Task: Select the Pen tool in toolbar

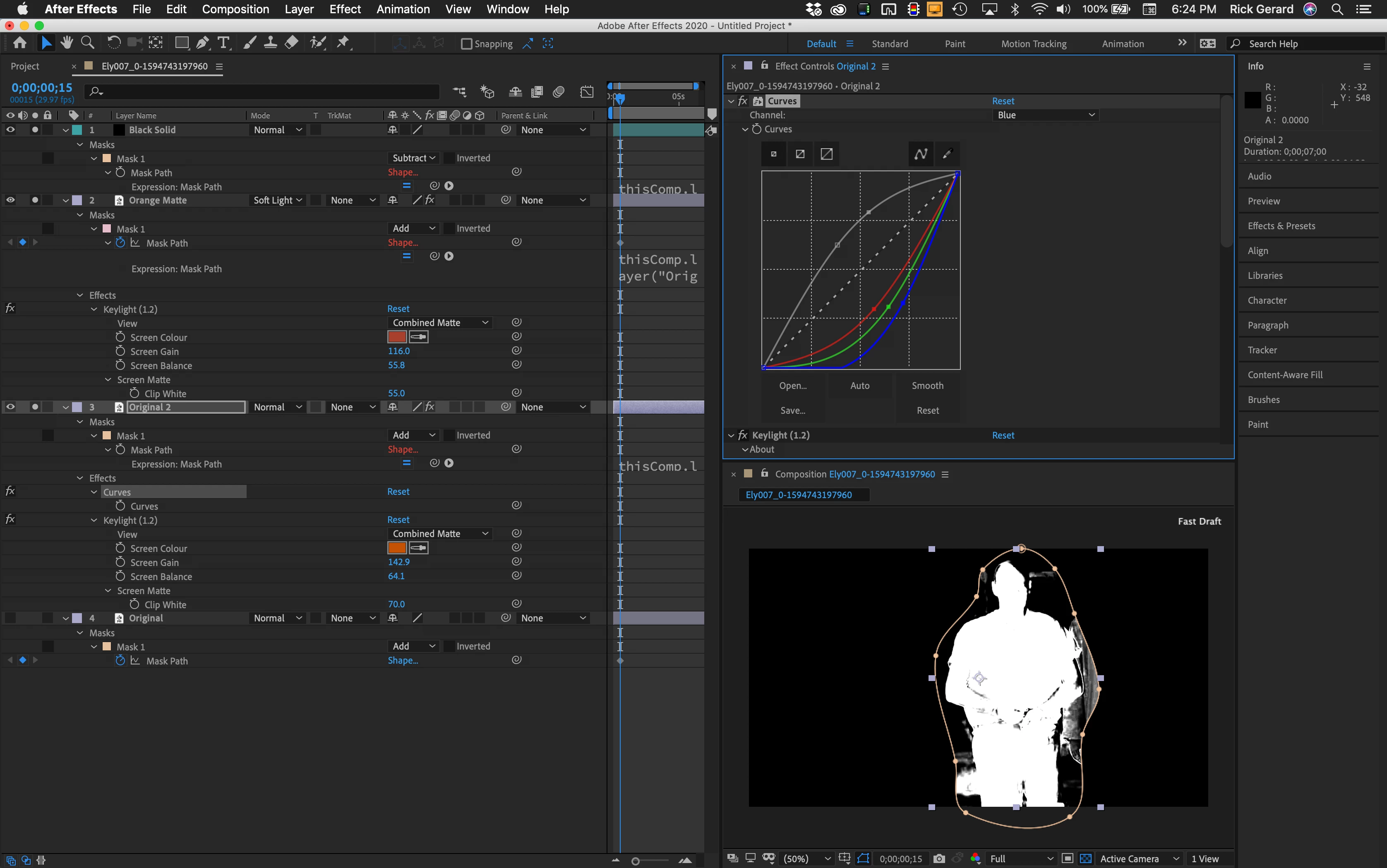Action: 202,43
